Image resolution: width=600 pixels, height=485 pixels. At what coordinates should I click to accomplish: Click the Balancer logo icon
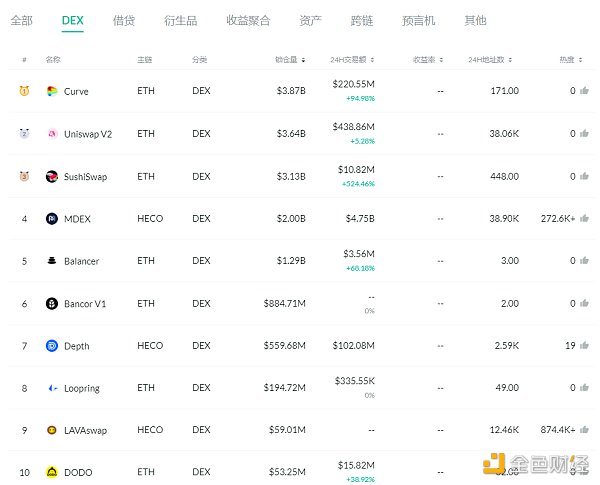pos(51,261)
